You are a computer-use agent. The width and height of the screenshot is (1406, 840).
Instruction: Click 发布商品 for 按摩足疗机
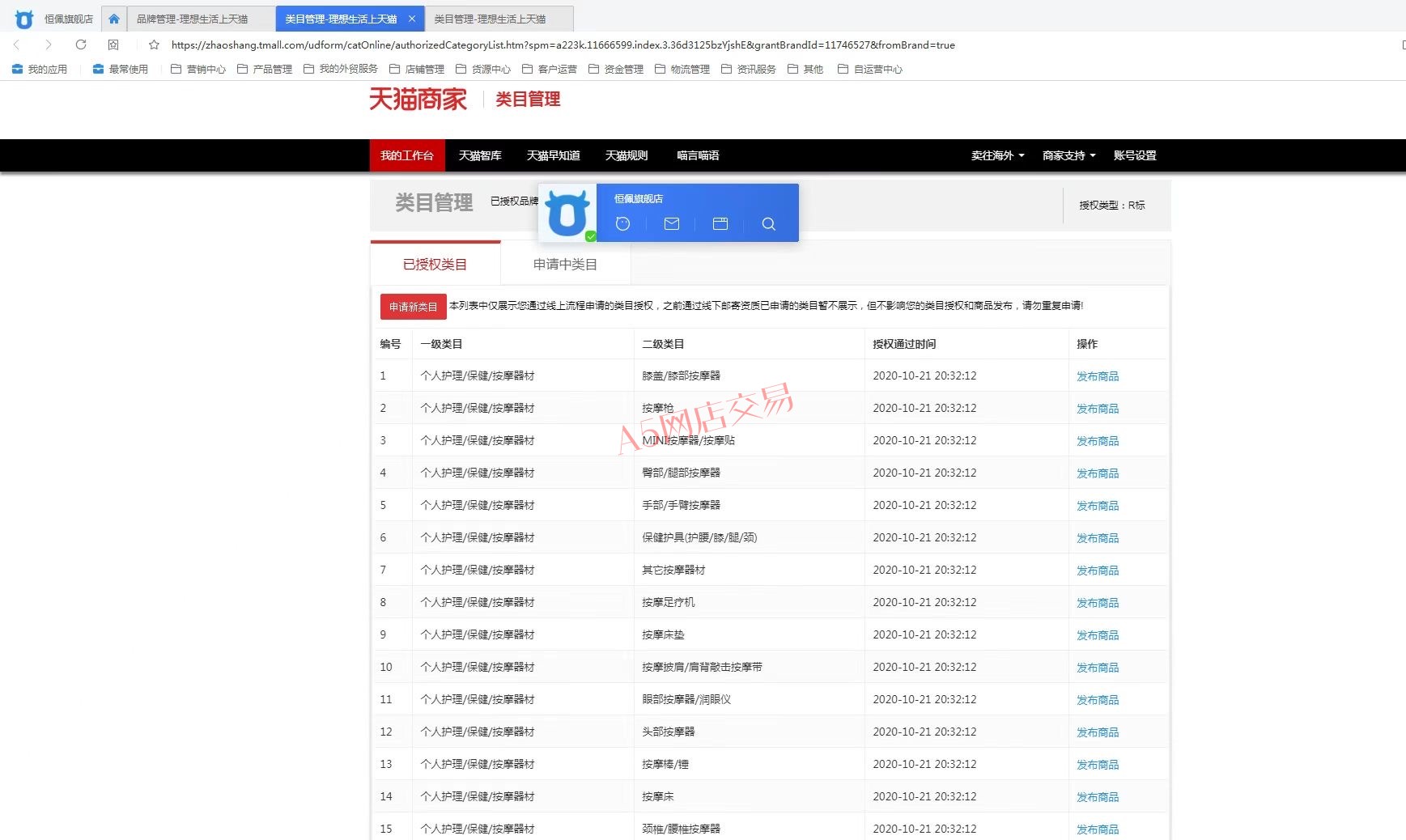pos(1098,603)
